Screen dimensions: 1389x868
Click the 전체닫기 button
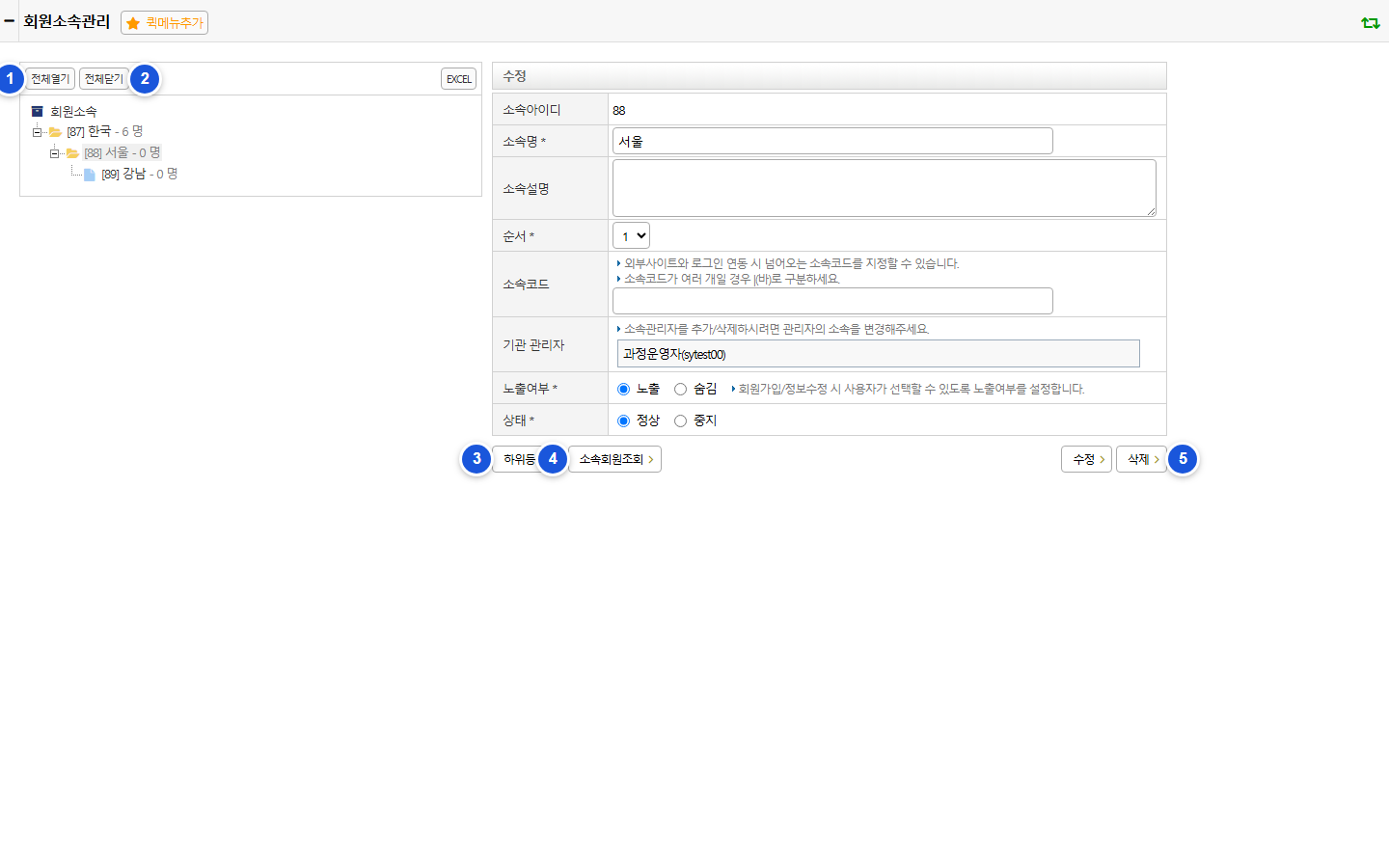click(x=104, y=79)
